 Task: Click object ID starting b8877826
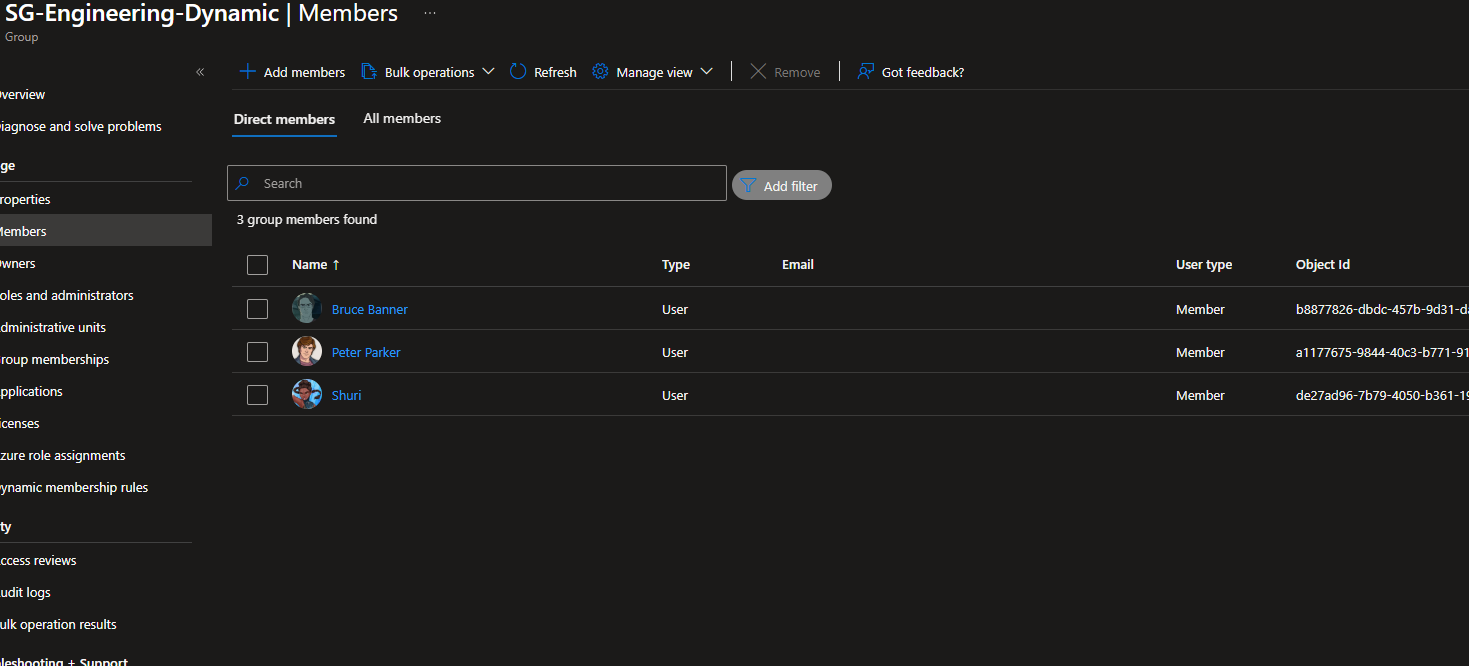click(1382, 309)
